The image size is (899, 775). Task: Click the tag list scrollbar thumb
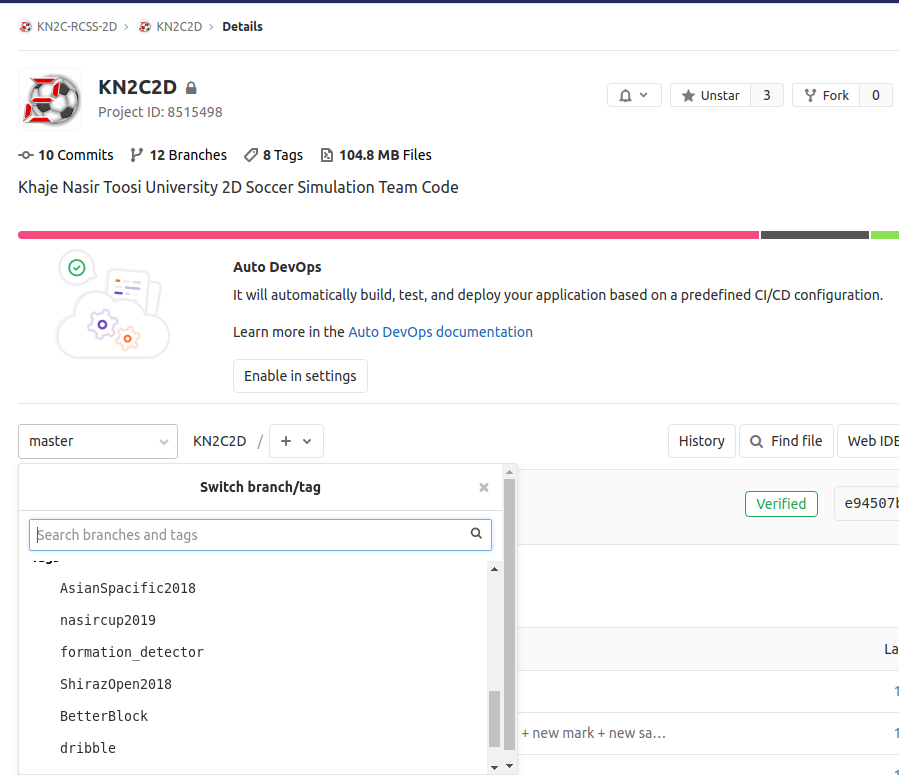(494, 719)
